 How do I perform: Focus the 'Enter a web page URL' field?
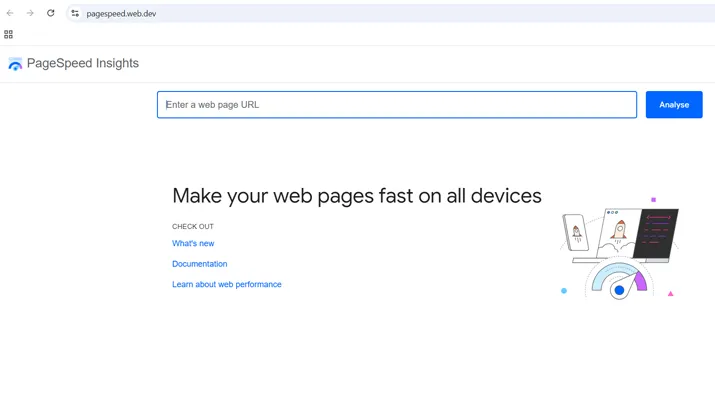[x=397, y=104]
